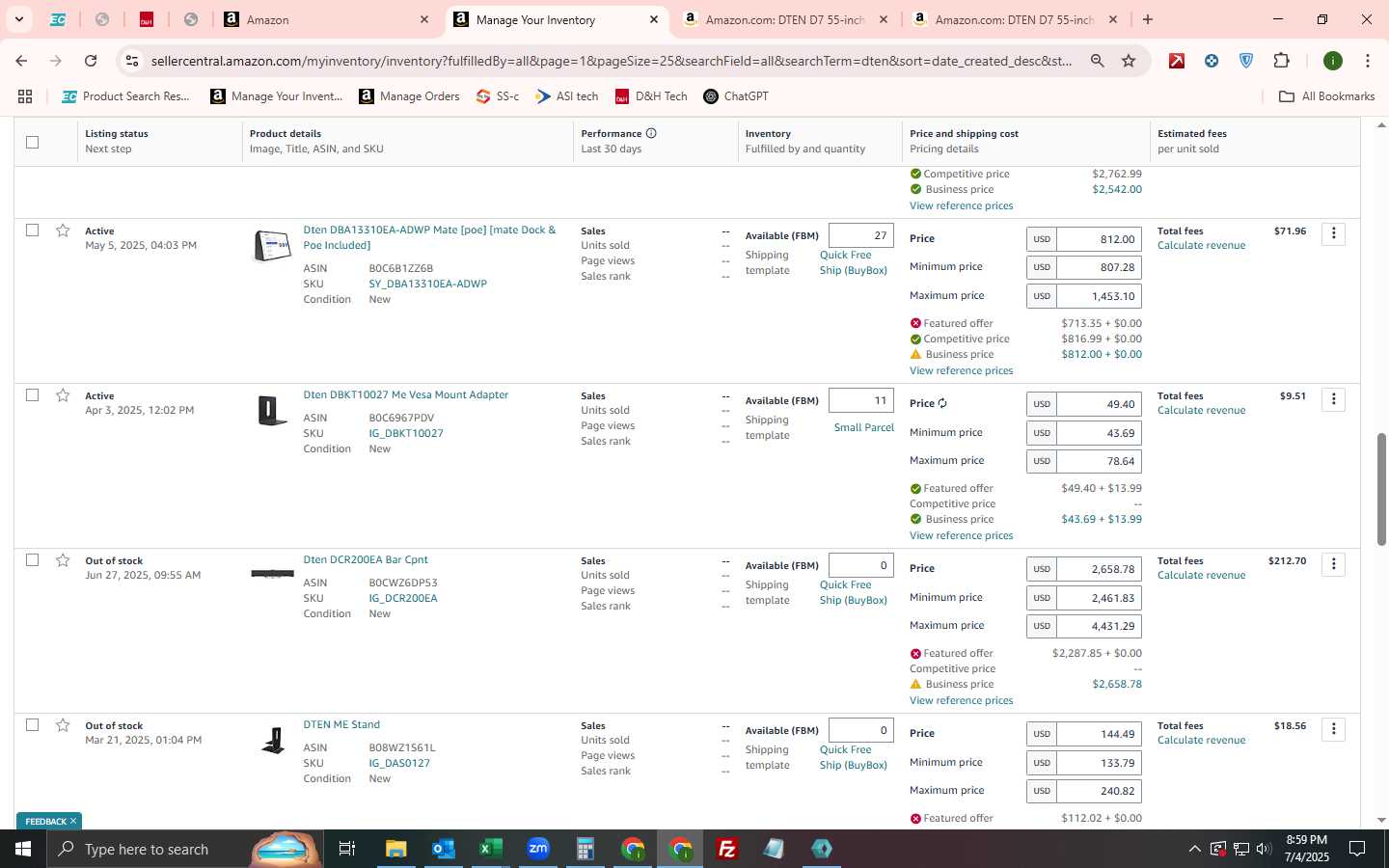The width and height of the screenshot is (1389, 868).
Task: Edit the Maximum price field showing 240.82
Action: pos(1100,791)
